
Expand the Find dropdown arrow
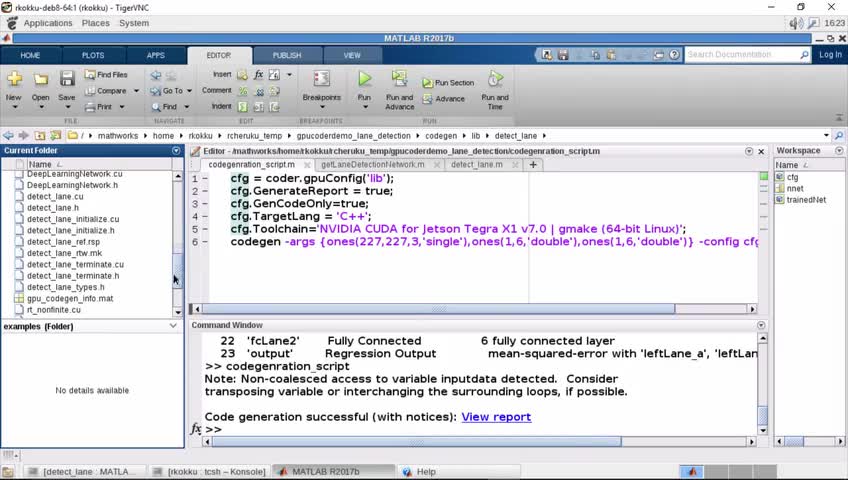click(187, 107)
